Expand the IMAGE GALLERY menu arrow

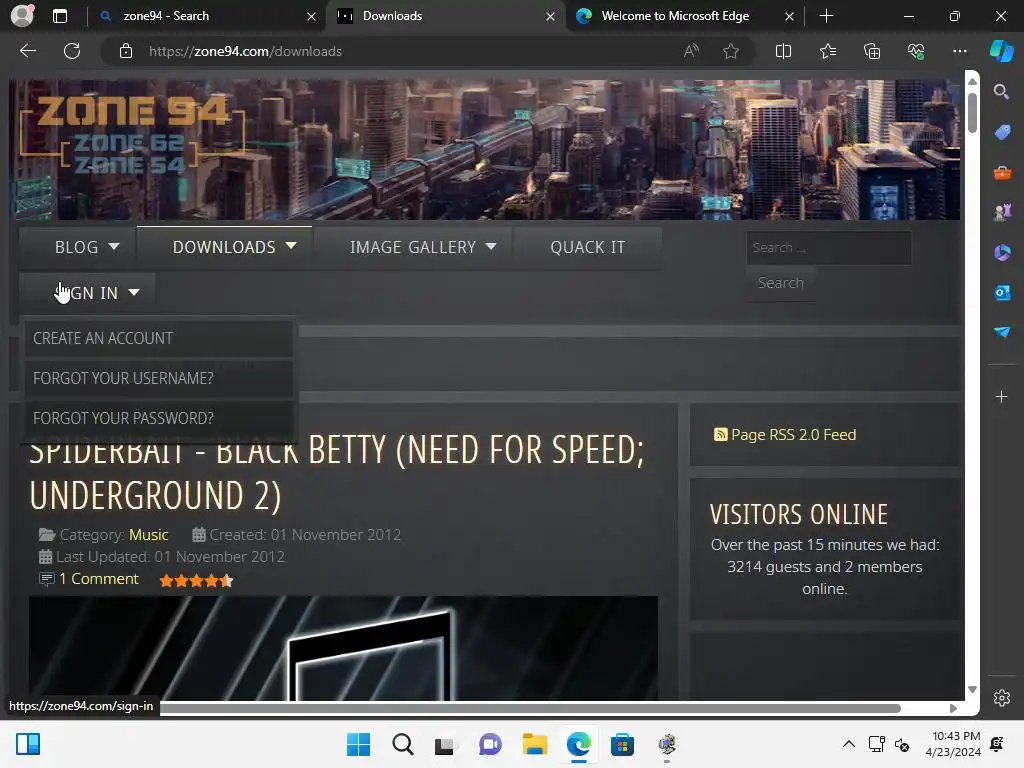point(491,246)
